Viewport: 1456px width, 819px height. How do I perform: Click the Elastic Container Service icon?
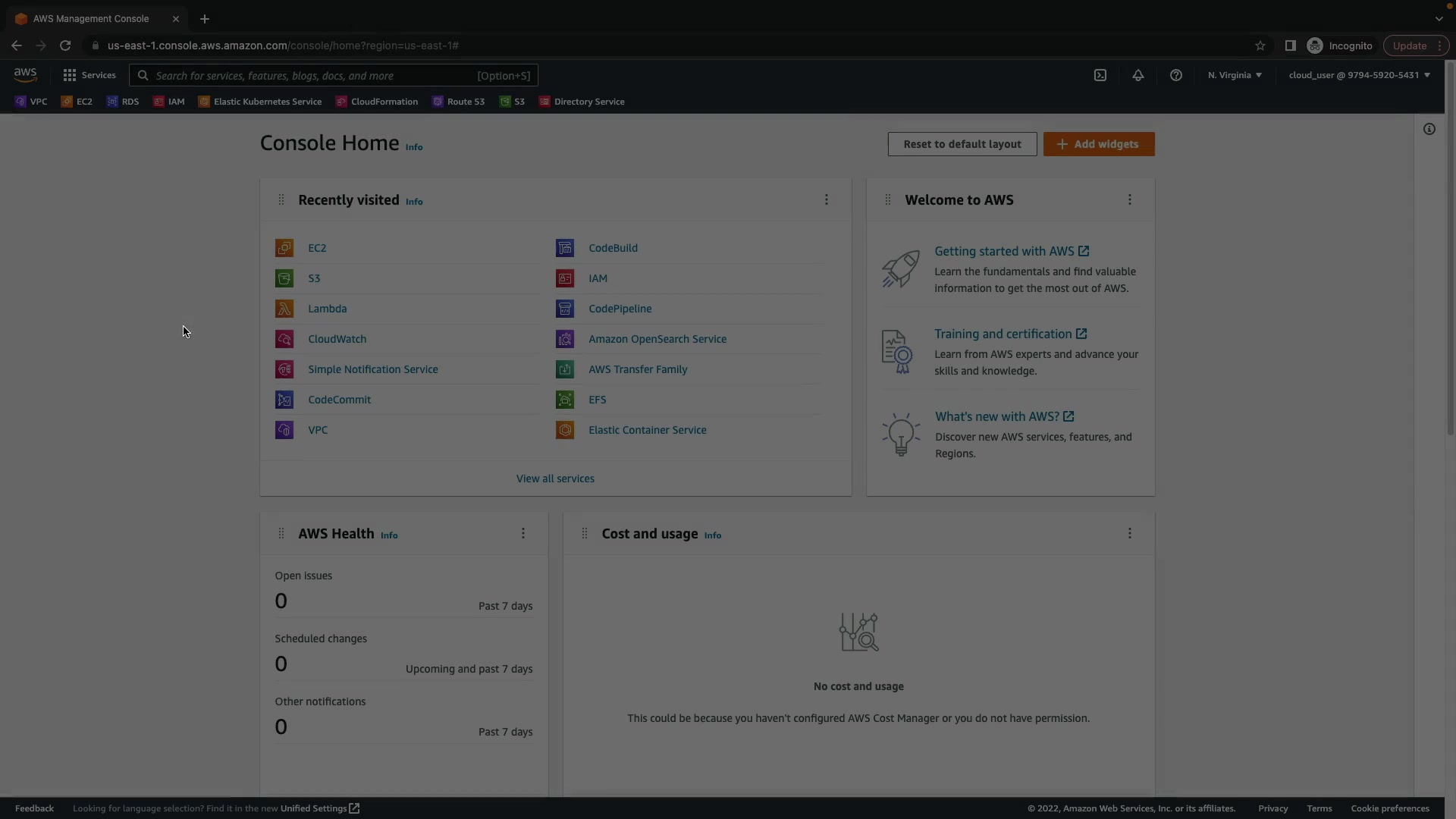[x=565, y=430]
